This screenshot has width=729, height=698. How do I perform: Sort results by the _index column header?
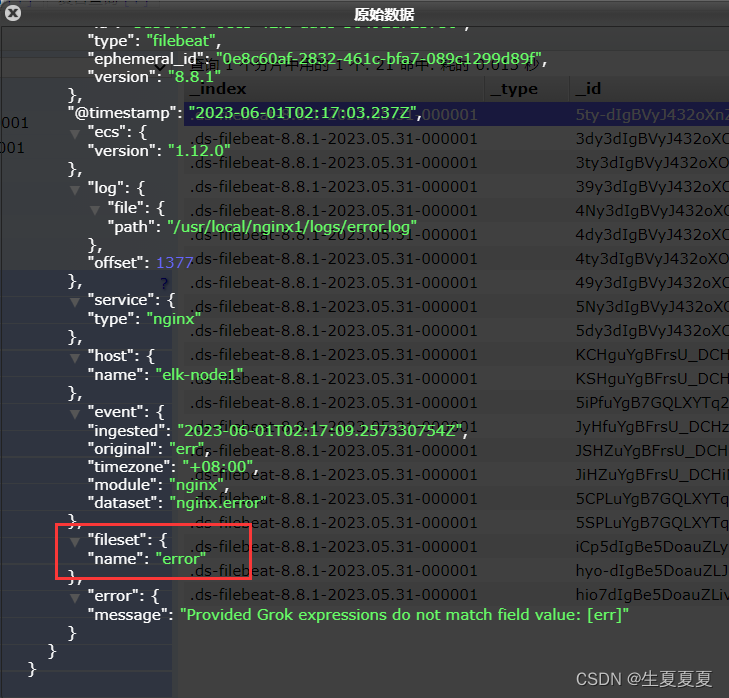click(x=334, y=89)
